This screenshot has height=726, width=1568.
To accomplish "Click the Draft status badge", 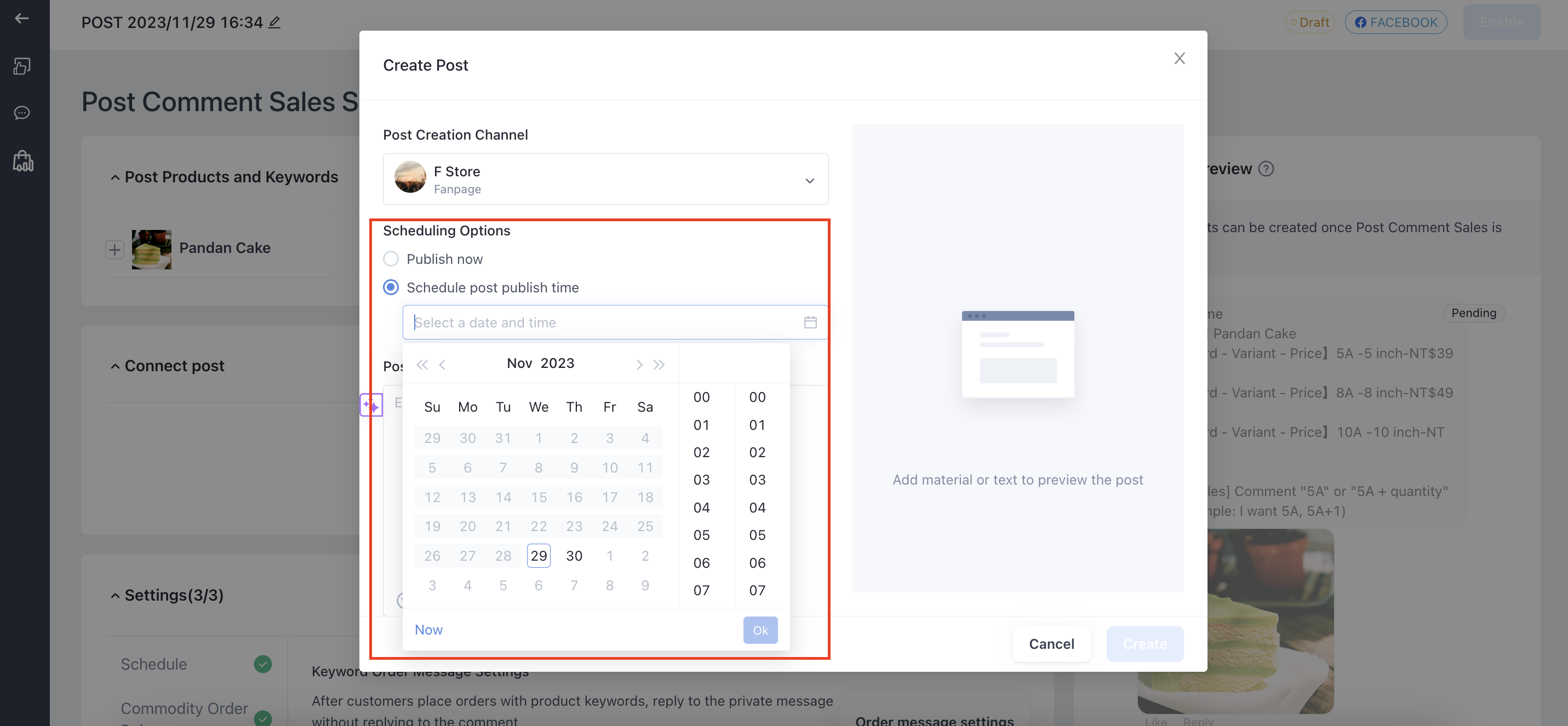I will (1309, 22).
